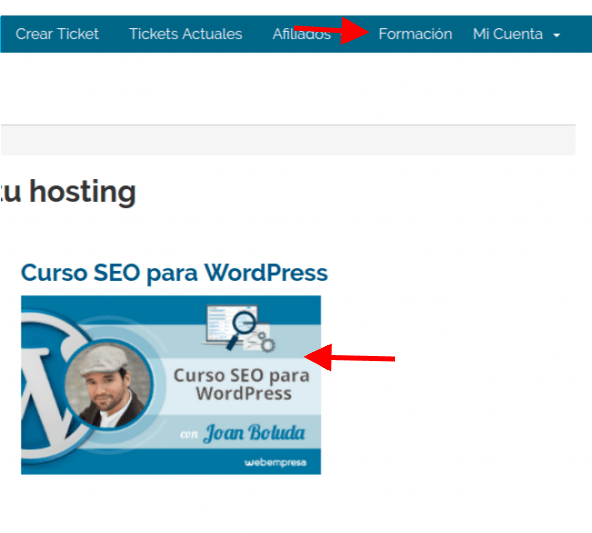Click the banner's inner Curso SEO para WordPress caption
The height and width of the screenshot is (533, 592).
click(242, 384)
